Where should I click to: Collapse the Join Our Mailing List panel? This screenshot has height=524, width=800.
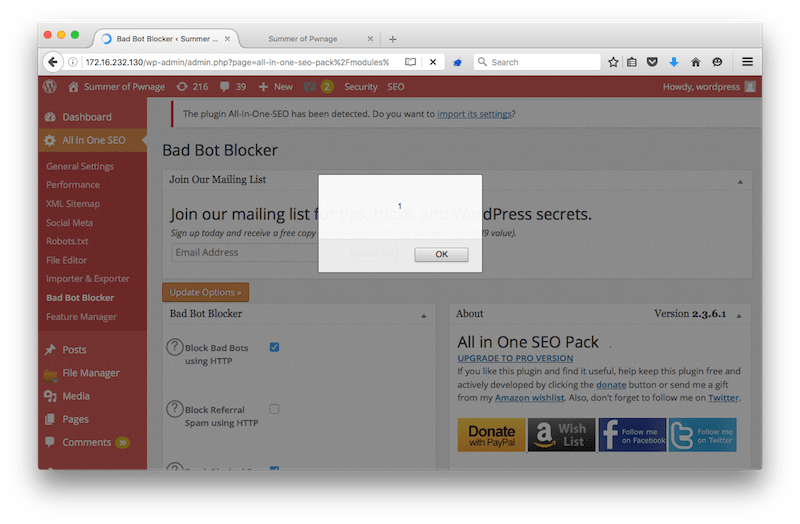point(740,182)
